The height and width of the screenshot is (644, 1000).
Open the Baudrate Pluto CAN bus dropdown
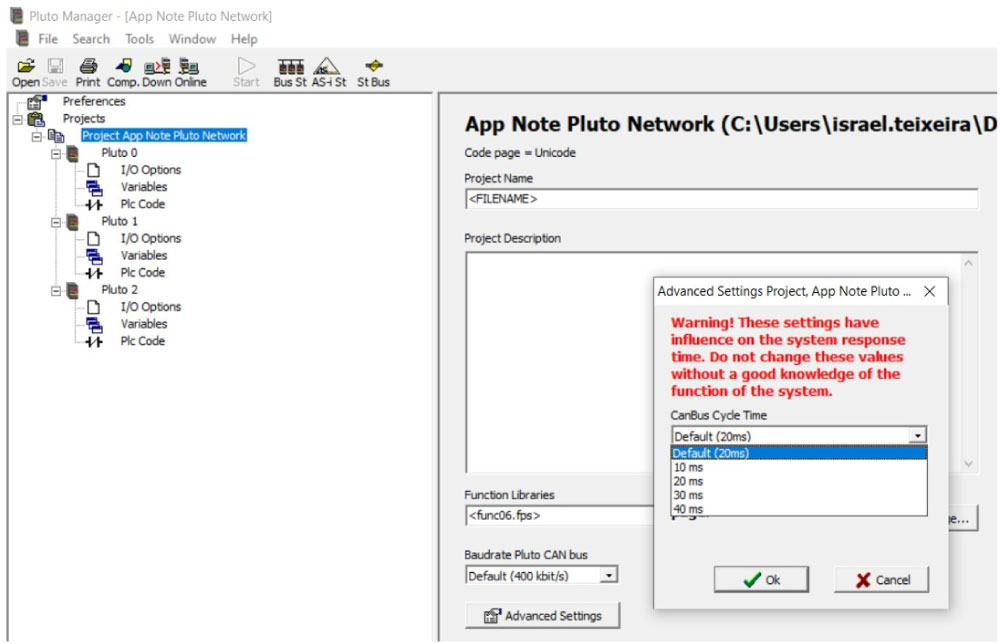pyautogui.click(x=609, y=575)
